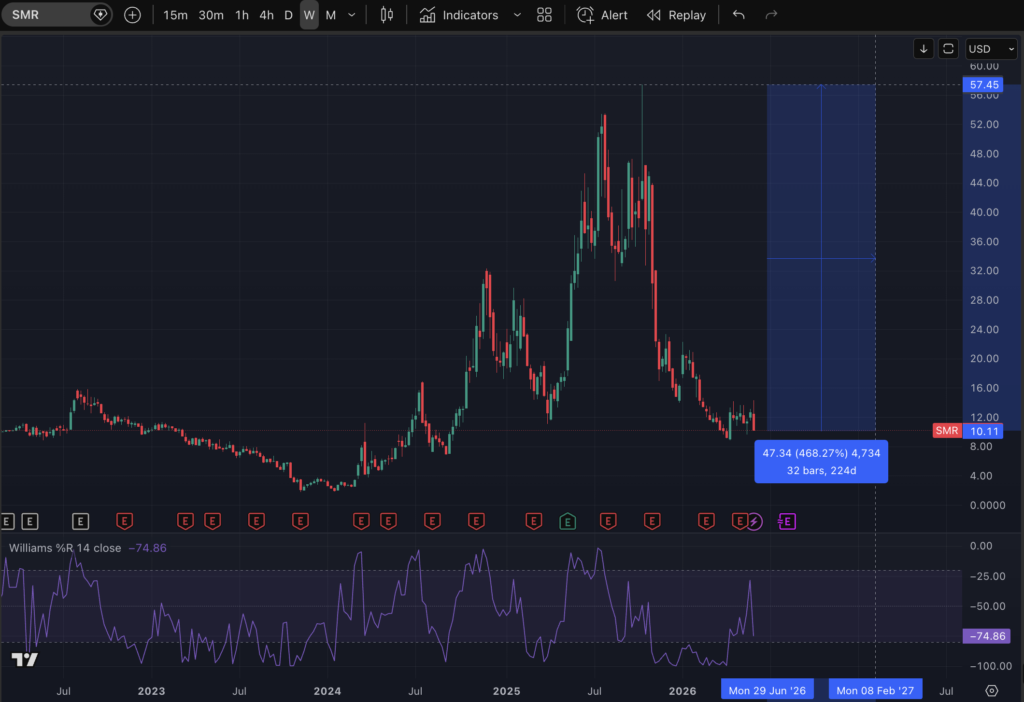
Task: Click 24.00 on the price scale
Action: pos(984,329)
